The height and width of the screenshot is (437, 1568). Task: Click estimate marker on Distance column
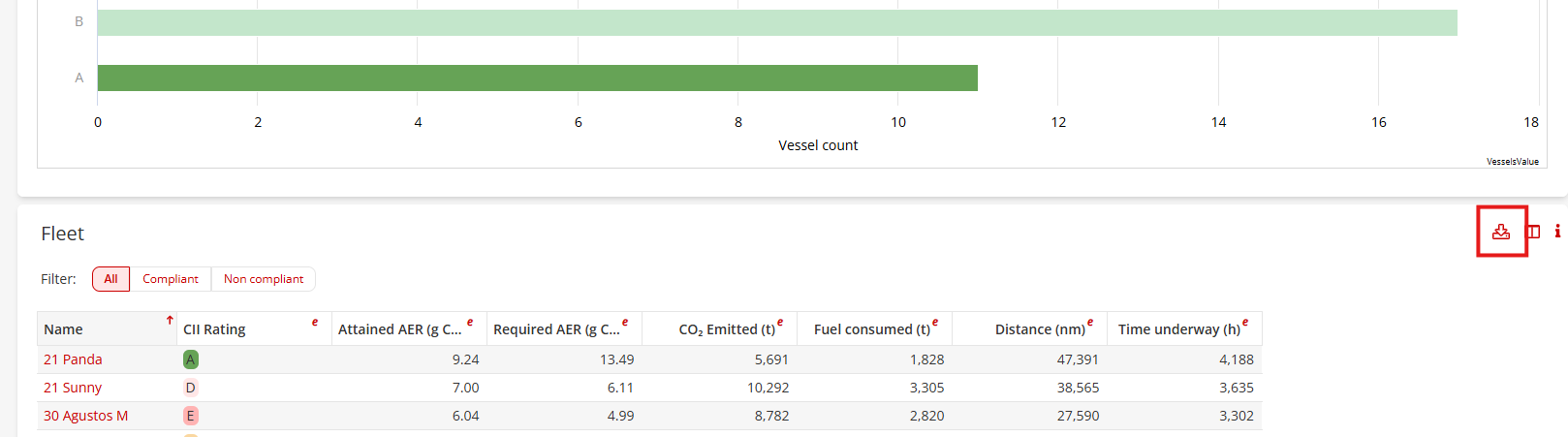coord(1090,322)
